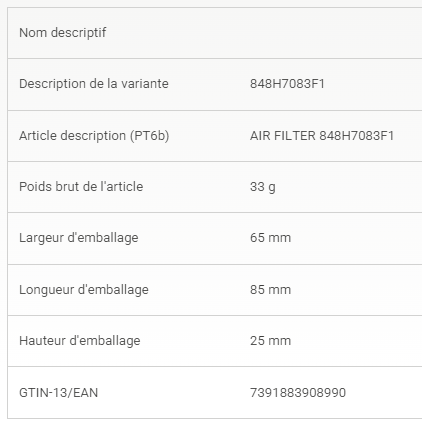Screen dimensions: 422x427
Task: Click EAN number 7391883908990
Action: pos(298,393)
